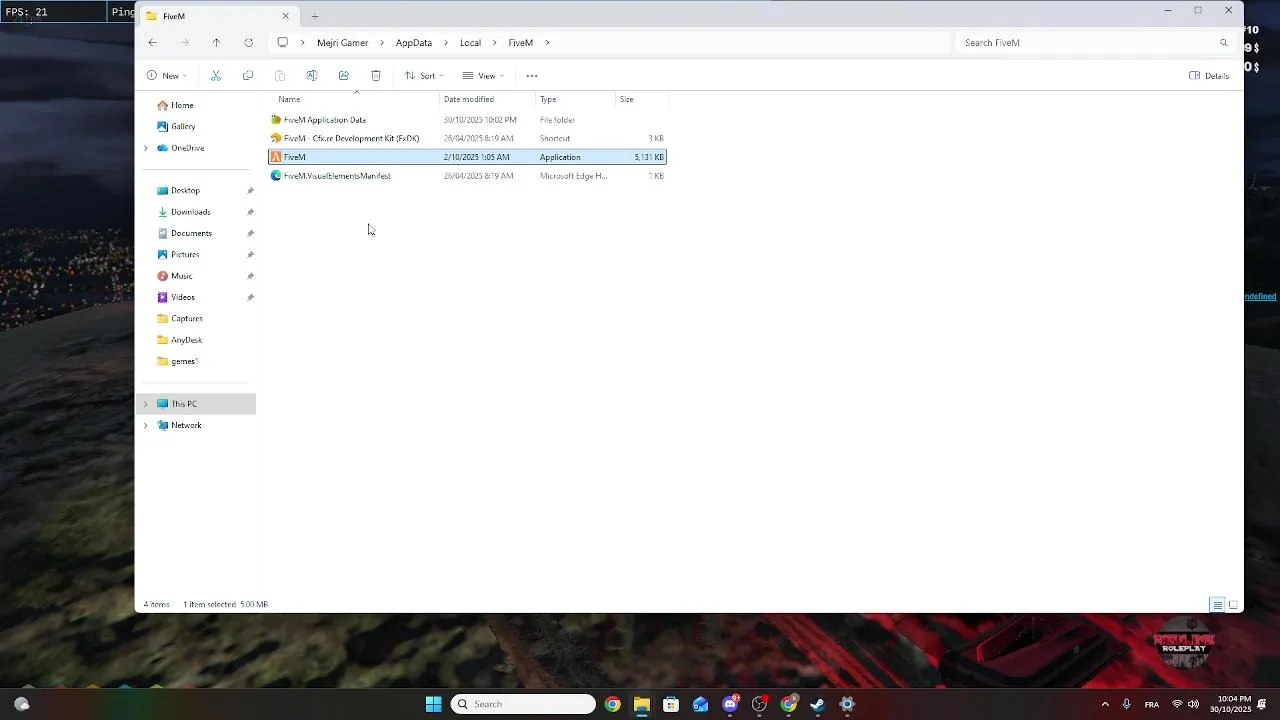Screen dimensions: 1280x720
Task: Delete the selected file with trash icon
Action: pyautogui.click(x=376, y=76)
